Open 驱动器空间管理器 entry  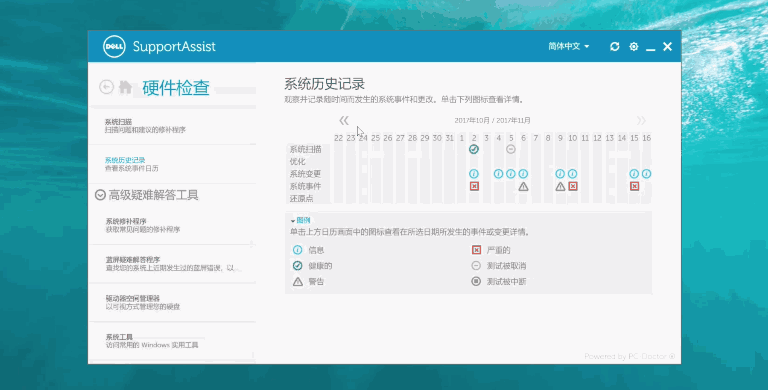172,302
